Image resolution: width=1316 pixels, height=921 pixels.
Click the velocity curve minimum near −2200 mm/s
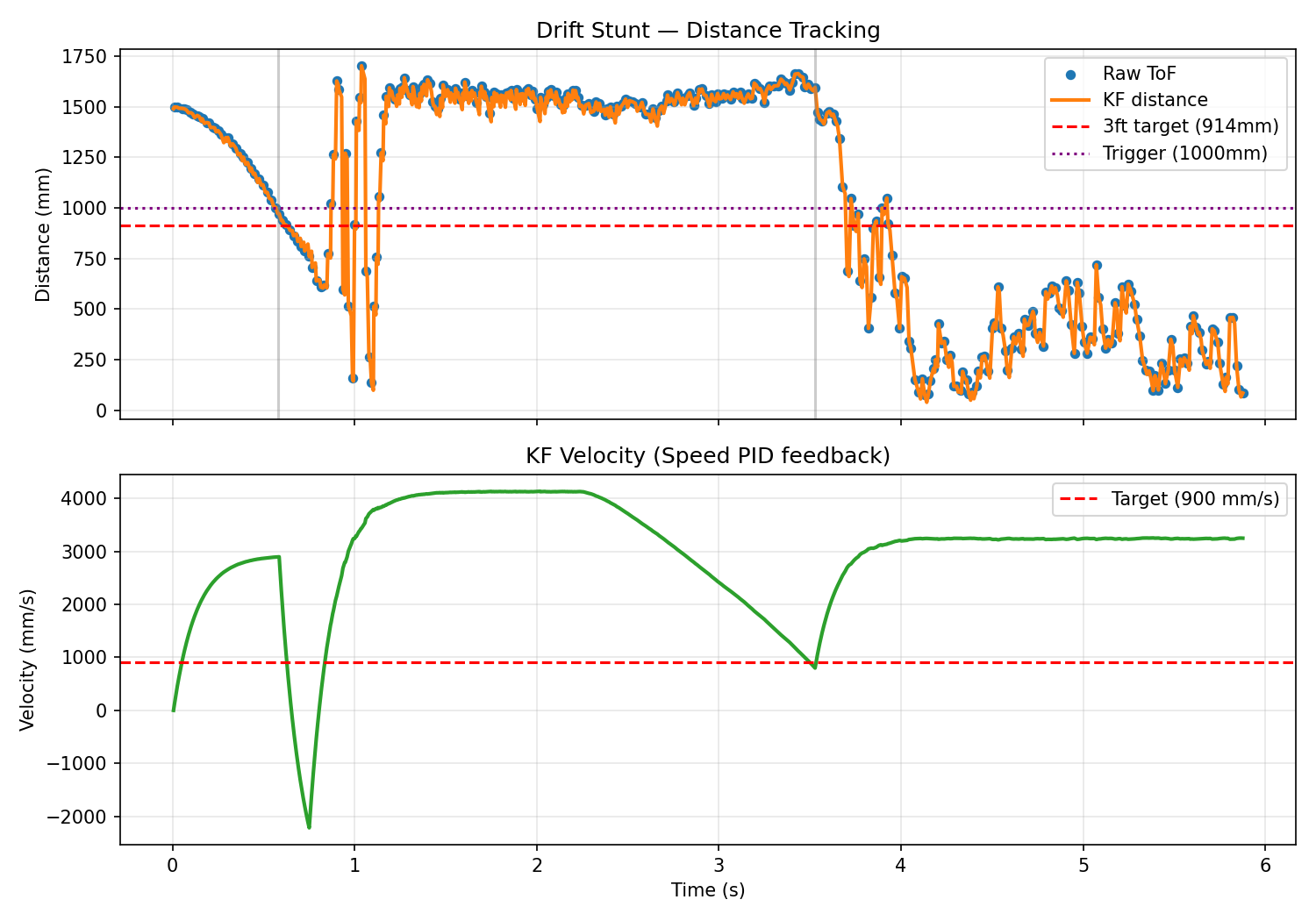click(309, 826)
